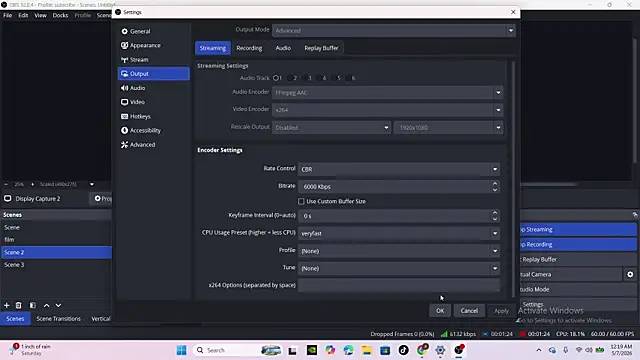Open weather widget in taskbar
The height and width of the screenshot is (360, 640).
[31, 350]
